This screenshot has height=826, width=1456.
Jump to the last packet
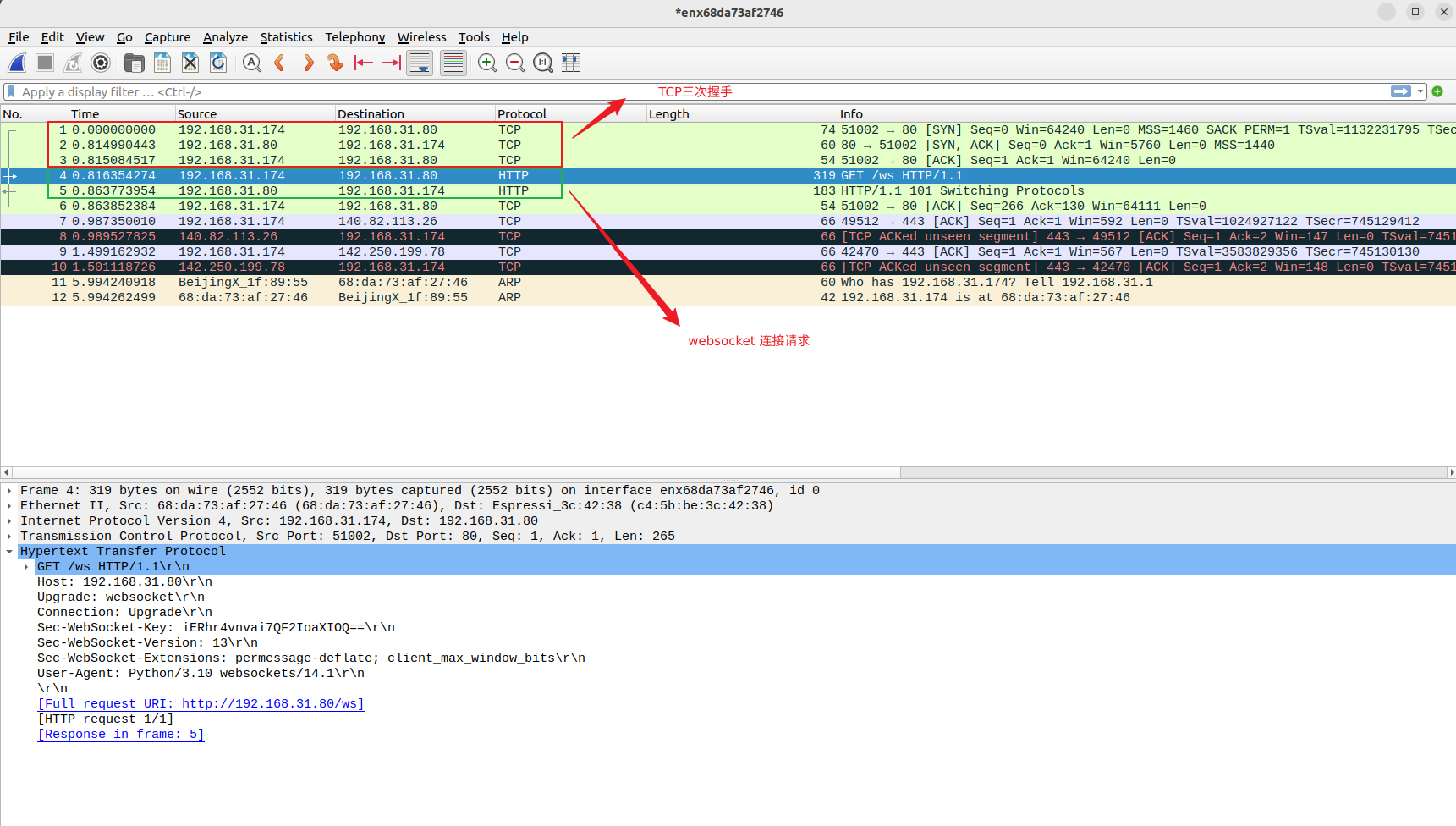[x=392, y=63]
